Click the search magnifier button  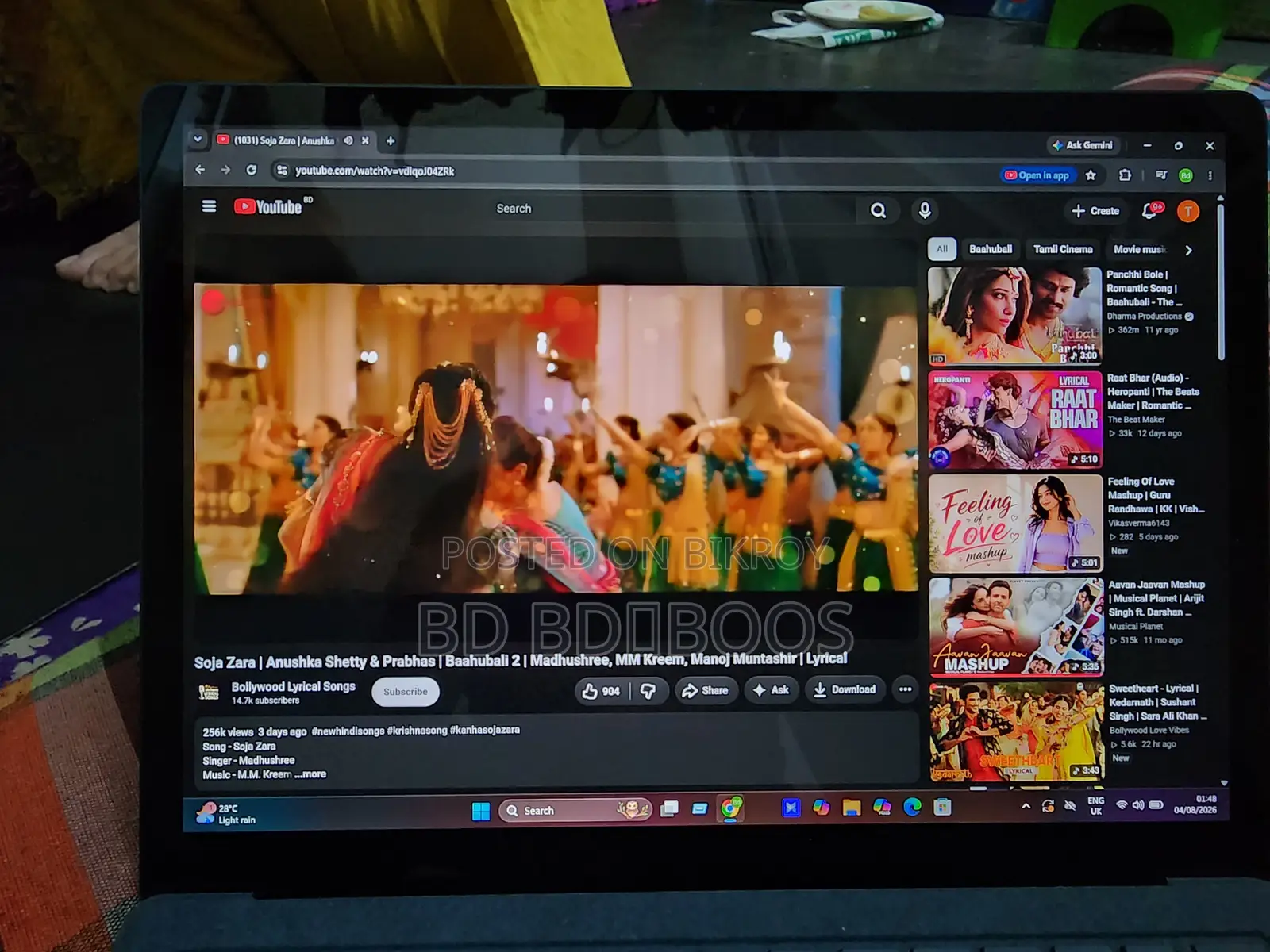coord(878,210)
